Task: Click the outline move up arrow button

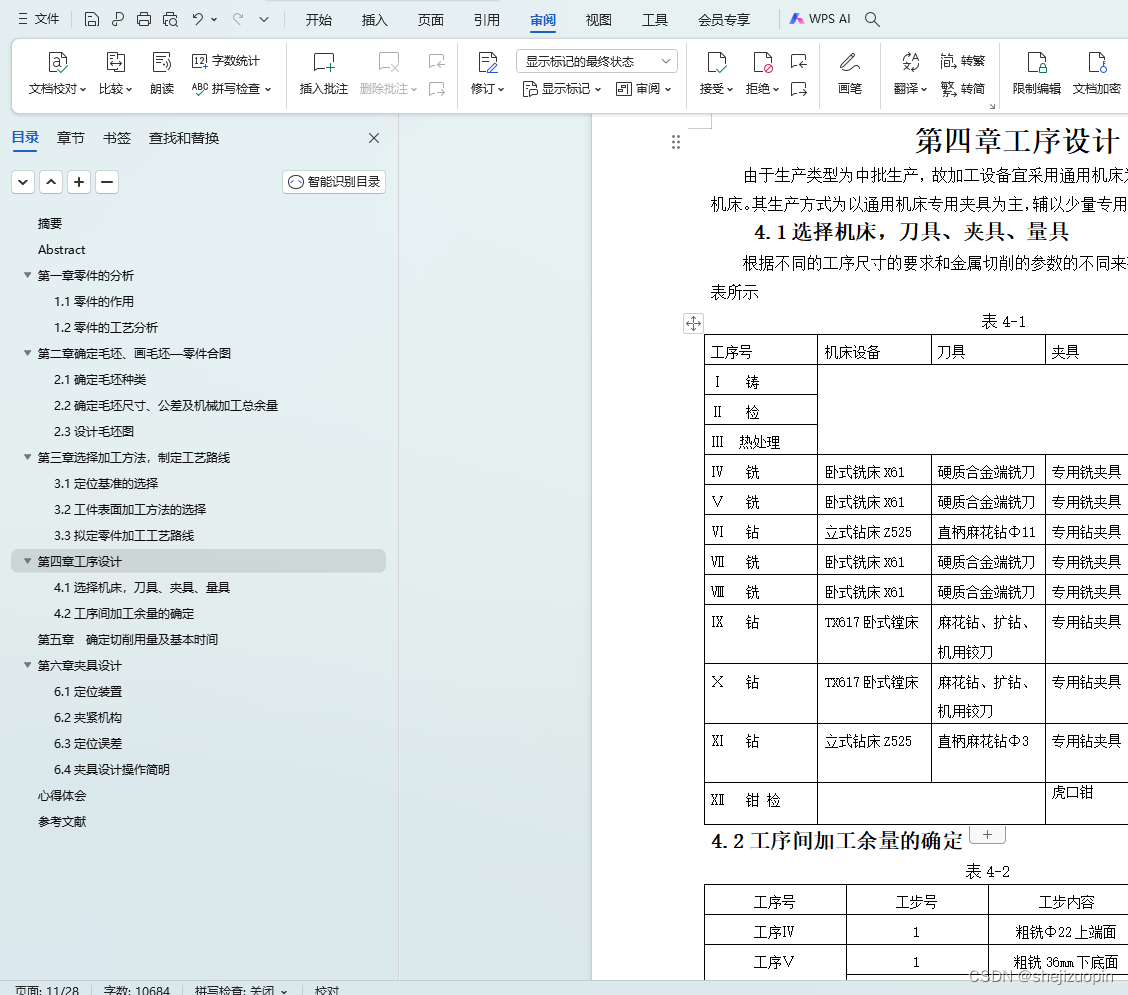Action: click(x=50, y=182)
